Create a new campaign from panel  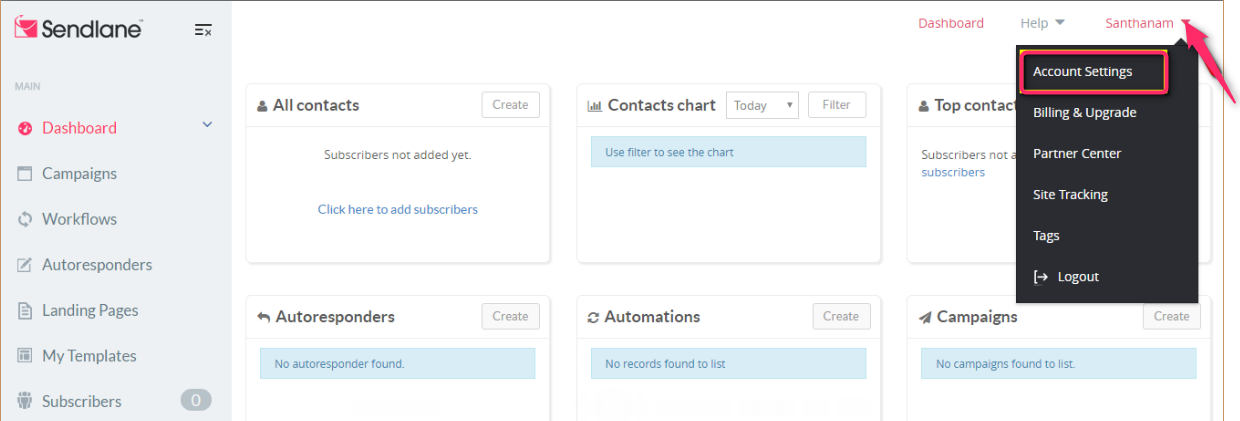coord(1172,316)
